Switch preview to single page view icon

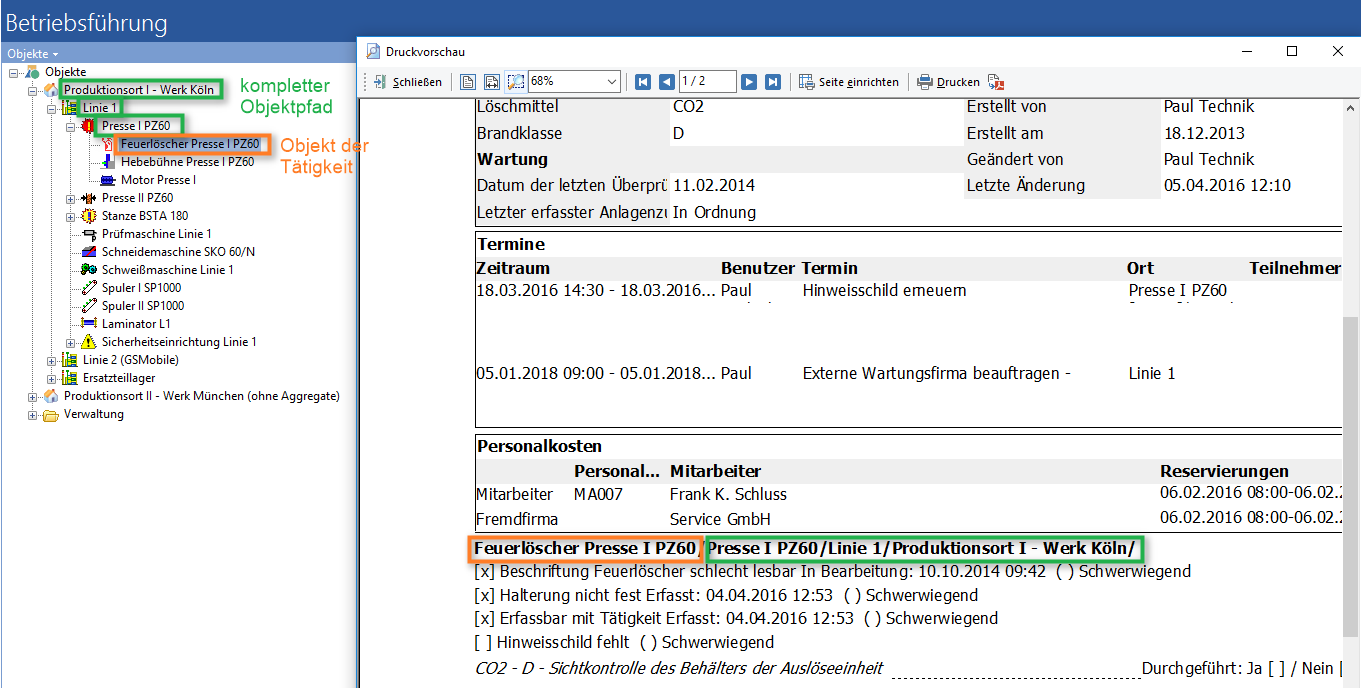(x=468, y=82)
